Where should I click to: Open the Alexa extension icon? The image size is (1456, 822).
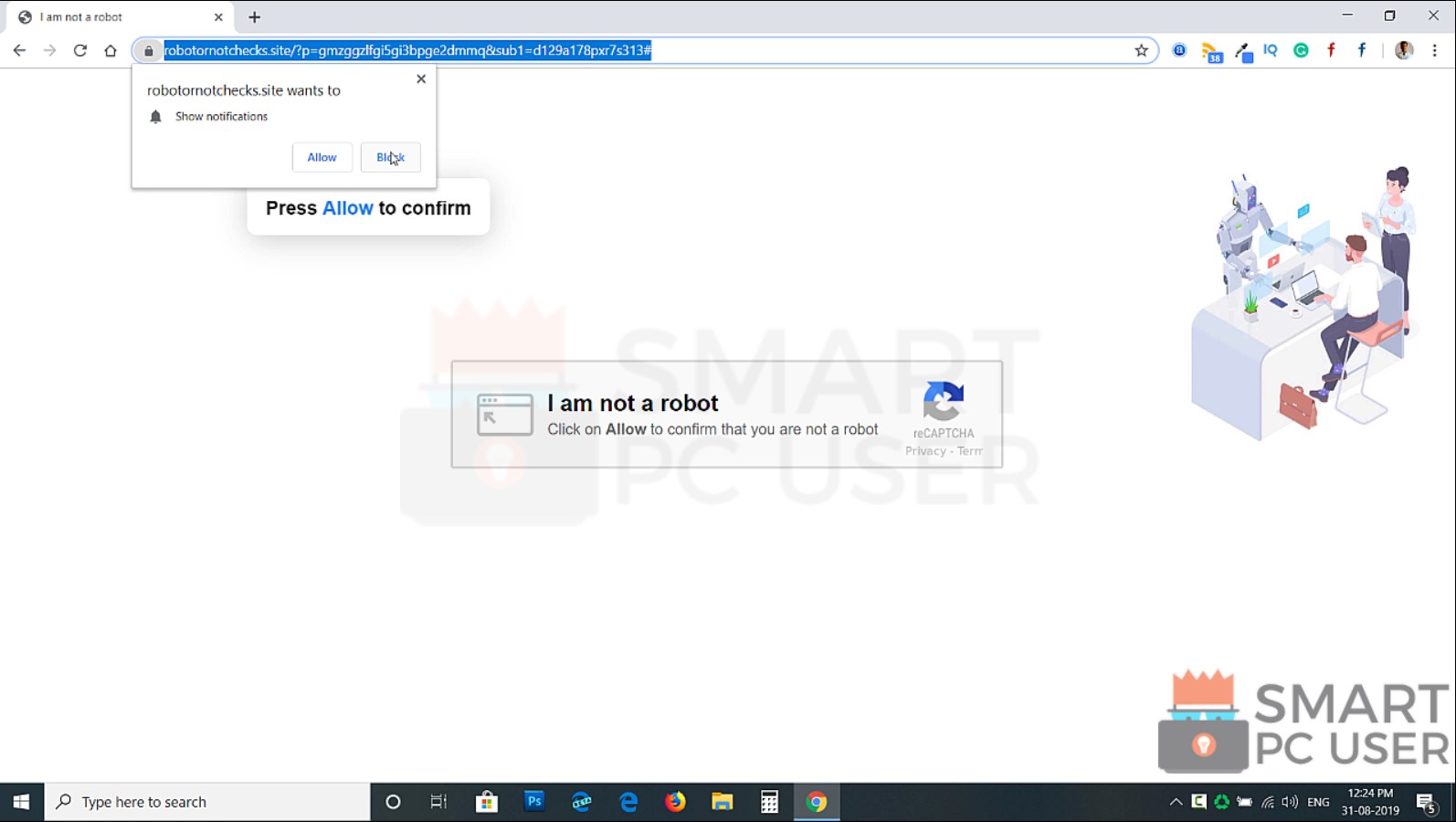pyautogui.click(x=1179, y=50)
